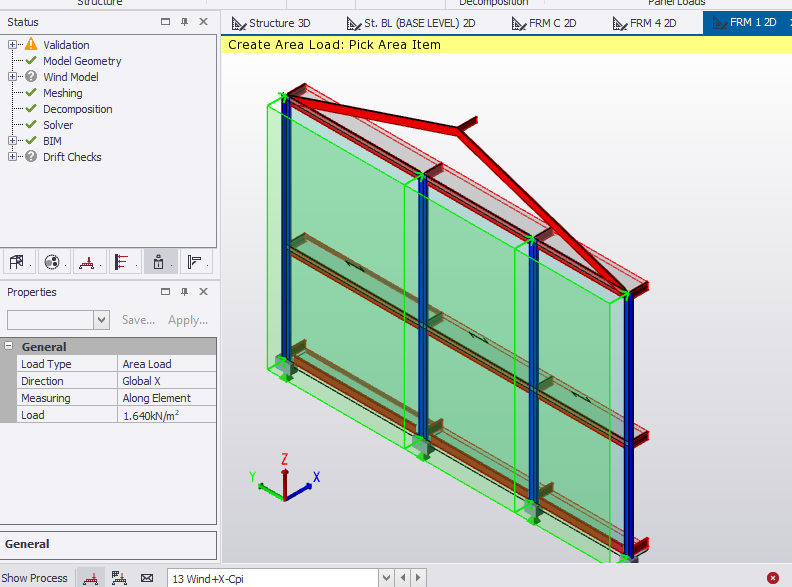Toggle the loads display icon in status bar
The image size is (792, 587).
[x=90, y=578]
